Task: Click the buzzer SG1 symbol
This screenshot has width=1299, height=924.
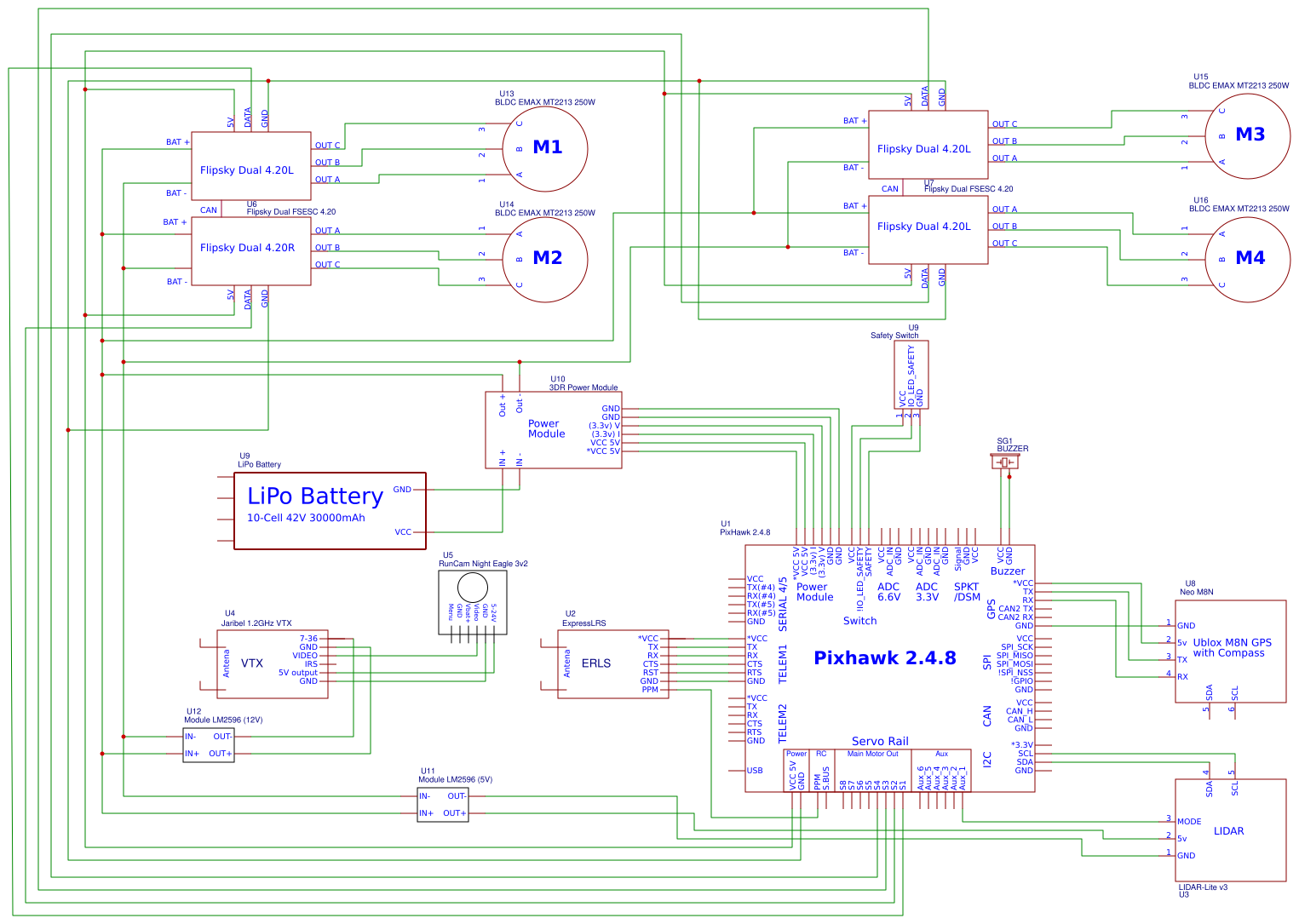Action: pos(1005,462)
